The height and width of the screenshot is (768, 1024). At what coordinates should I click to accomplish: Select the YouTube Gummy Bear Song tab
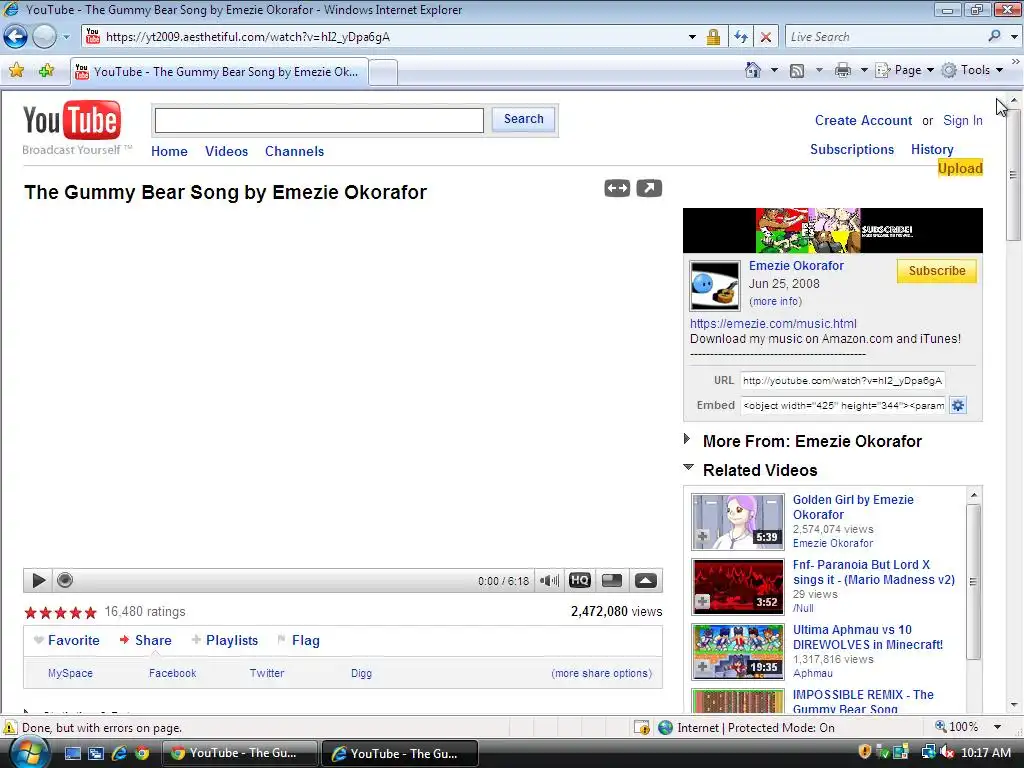[219, 72]
